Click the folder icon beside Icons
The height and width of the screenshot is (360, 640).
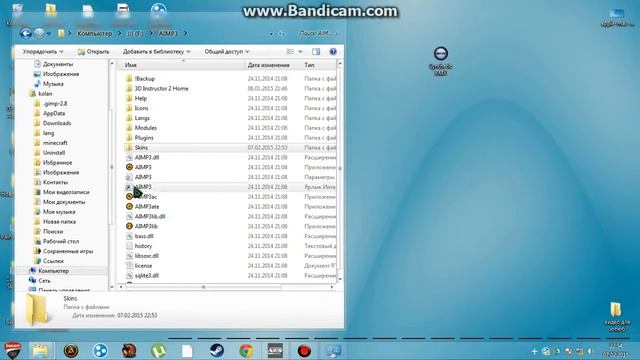pos(129,108)
